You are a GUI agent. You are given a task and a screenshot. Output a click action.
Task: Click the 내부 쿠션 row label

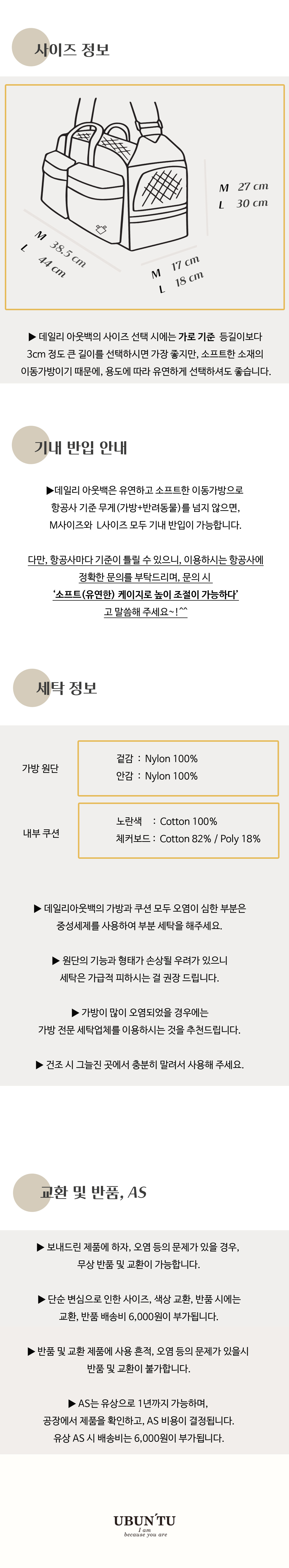point(41,833)
